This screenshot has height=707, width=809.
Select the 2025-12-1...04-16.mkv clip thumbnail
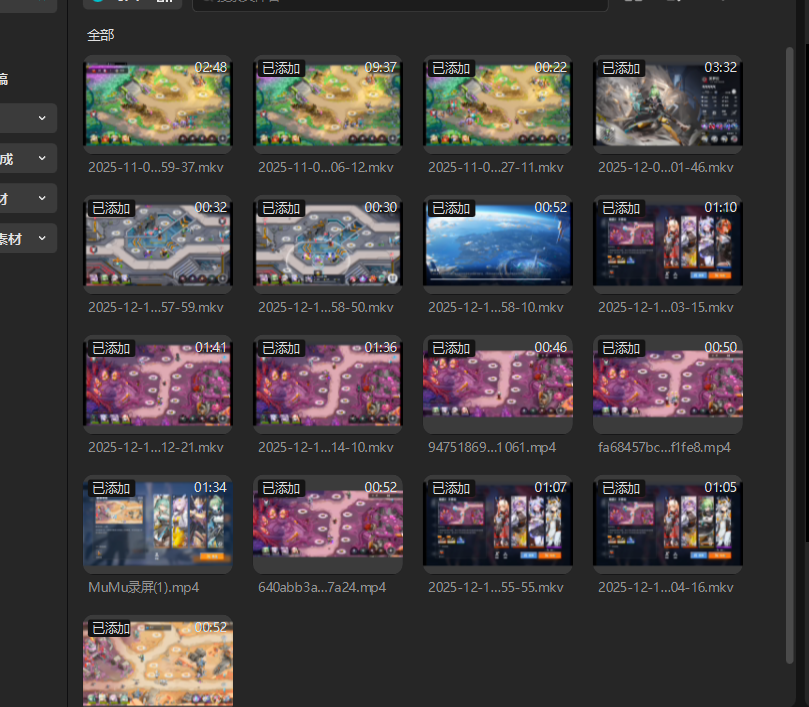(668, 524)
